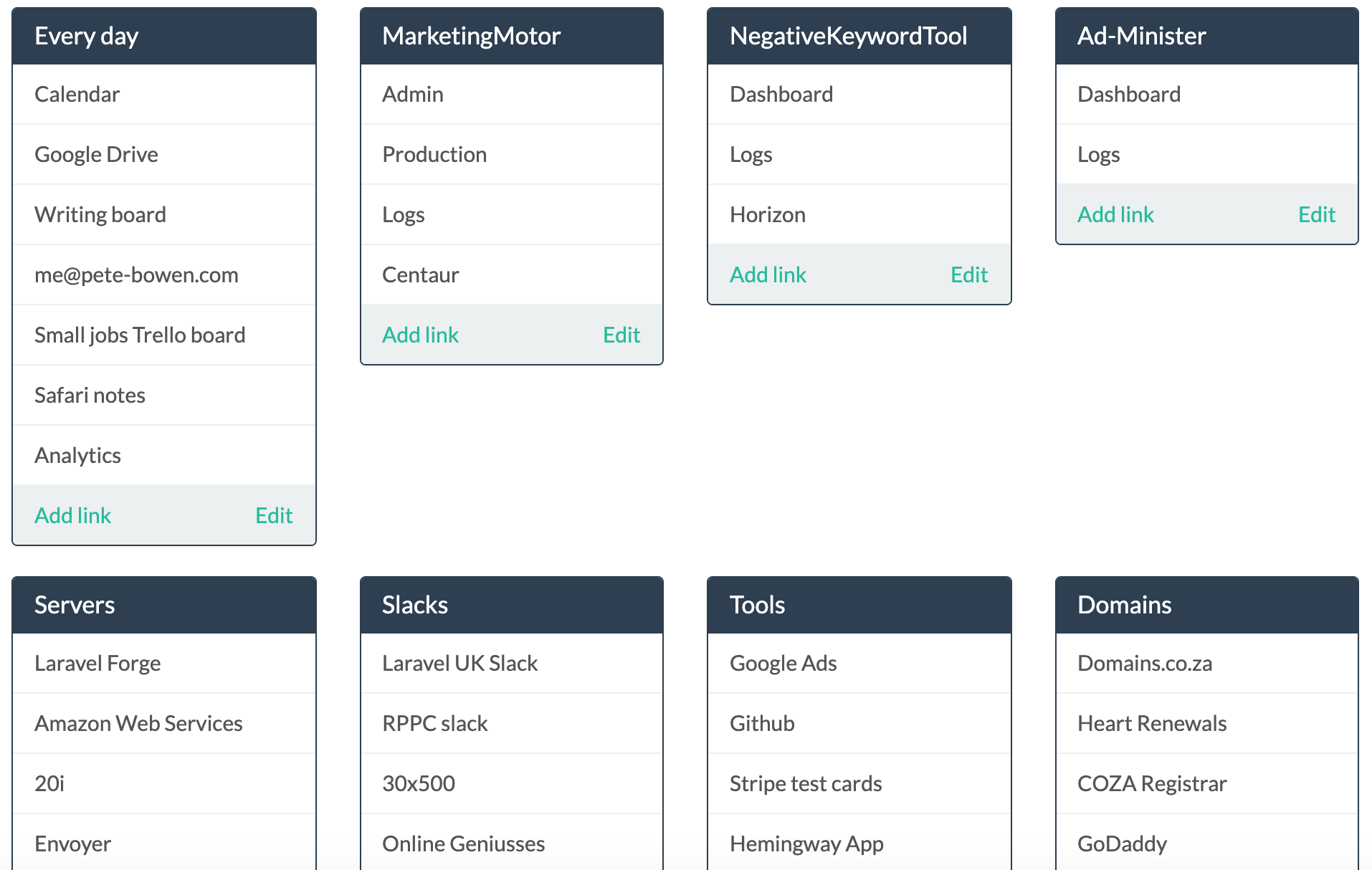Click the Slacks card header
1372x870 pixels.
click(x=512, y=605)
